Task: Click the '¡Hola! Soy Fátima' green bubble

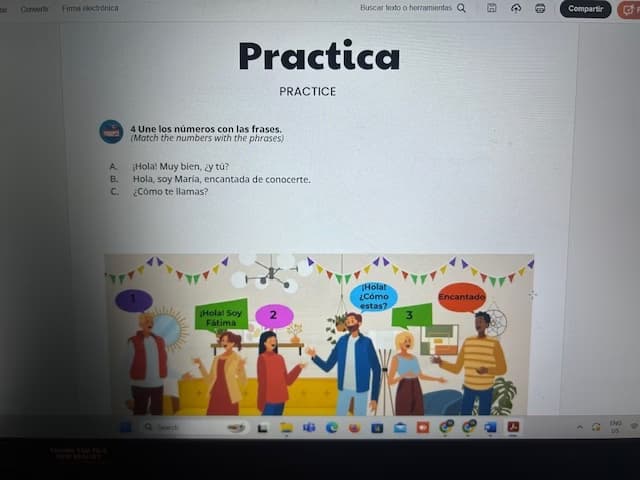Action: (x=221, y=315)
